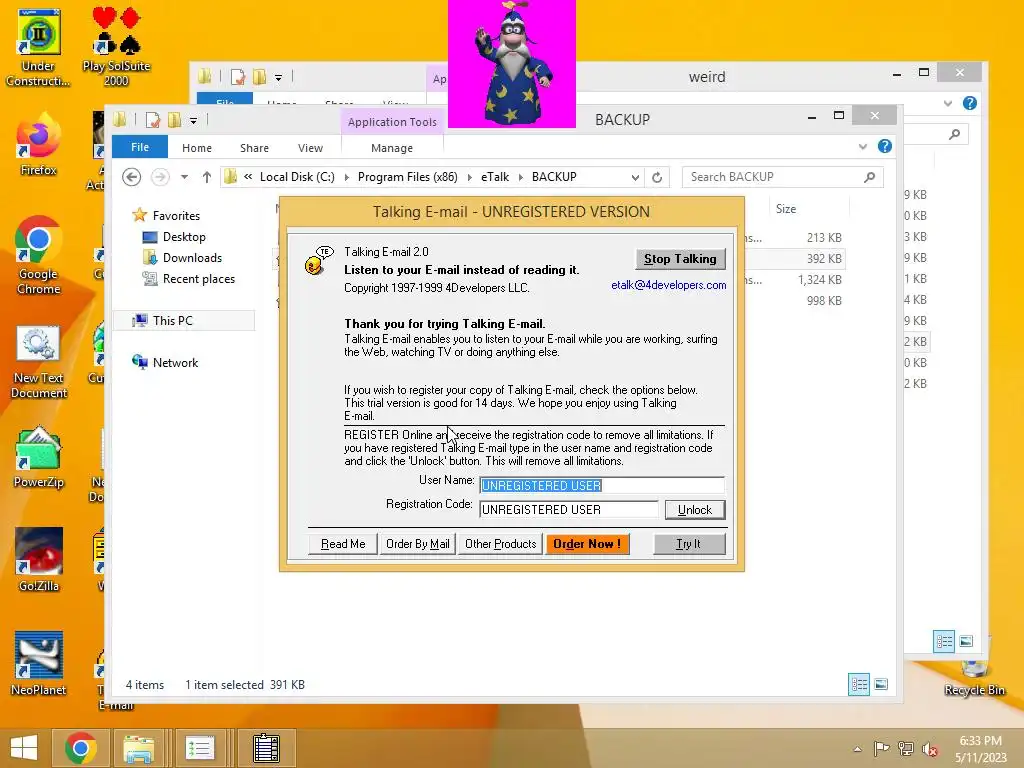Click the wizard character animation

click(511, 63)
